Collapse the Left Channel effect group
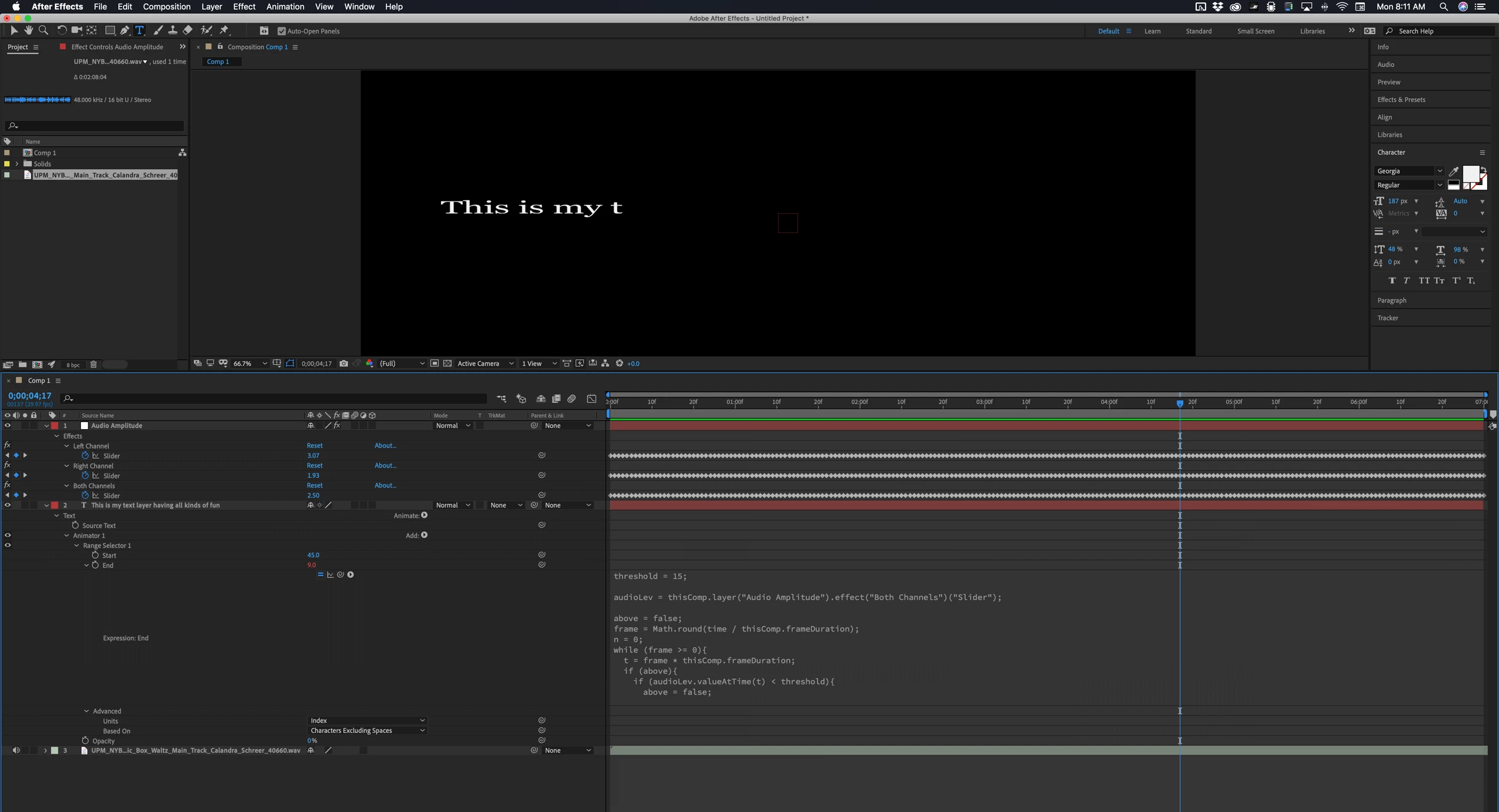This screenshot has height=812, width=1499. click(67, 446)
